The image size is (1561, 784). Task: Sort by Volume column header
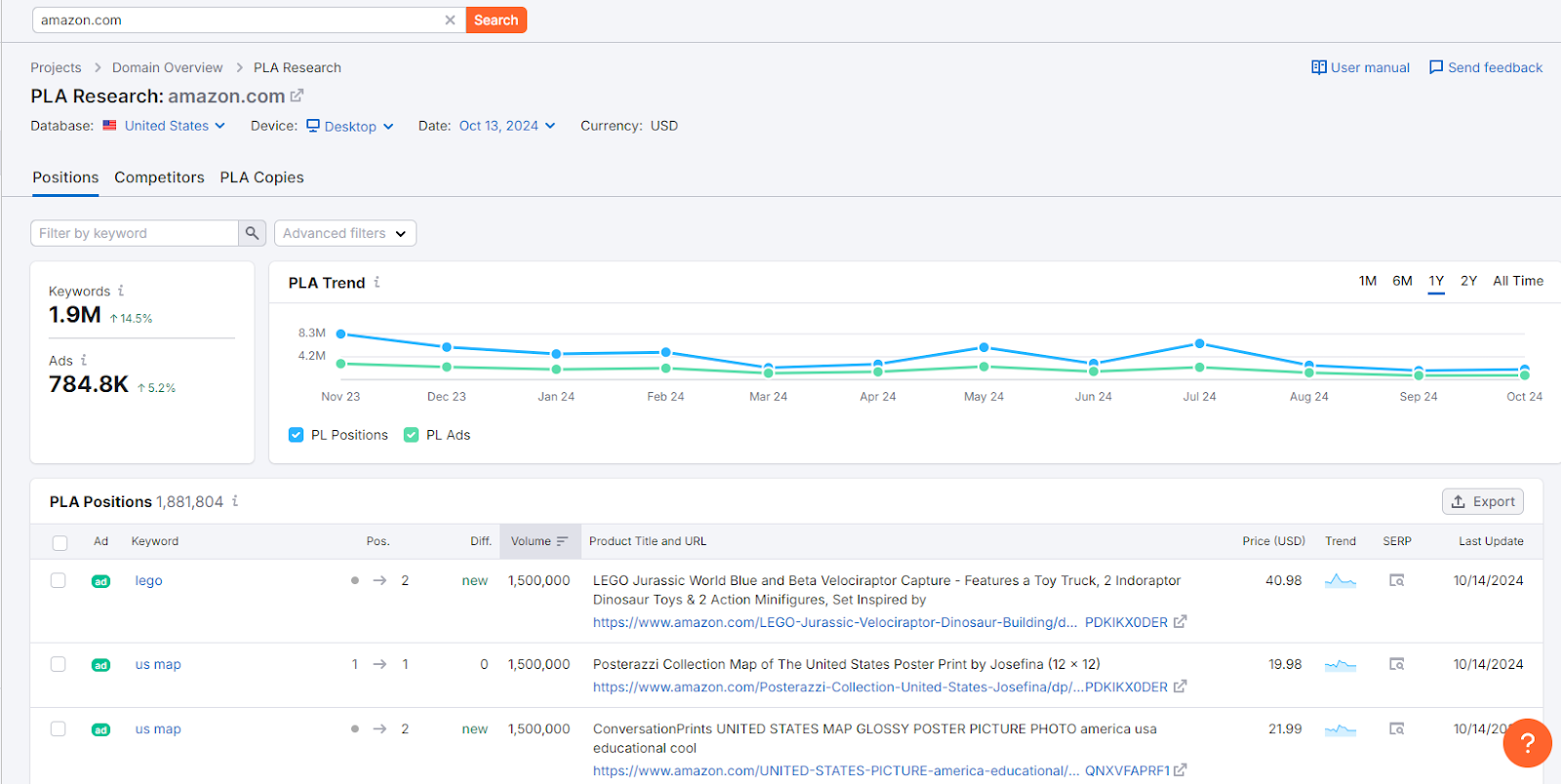tap(540, 541)
